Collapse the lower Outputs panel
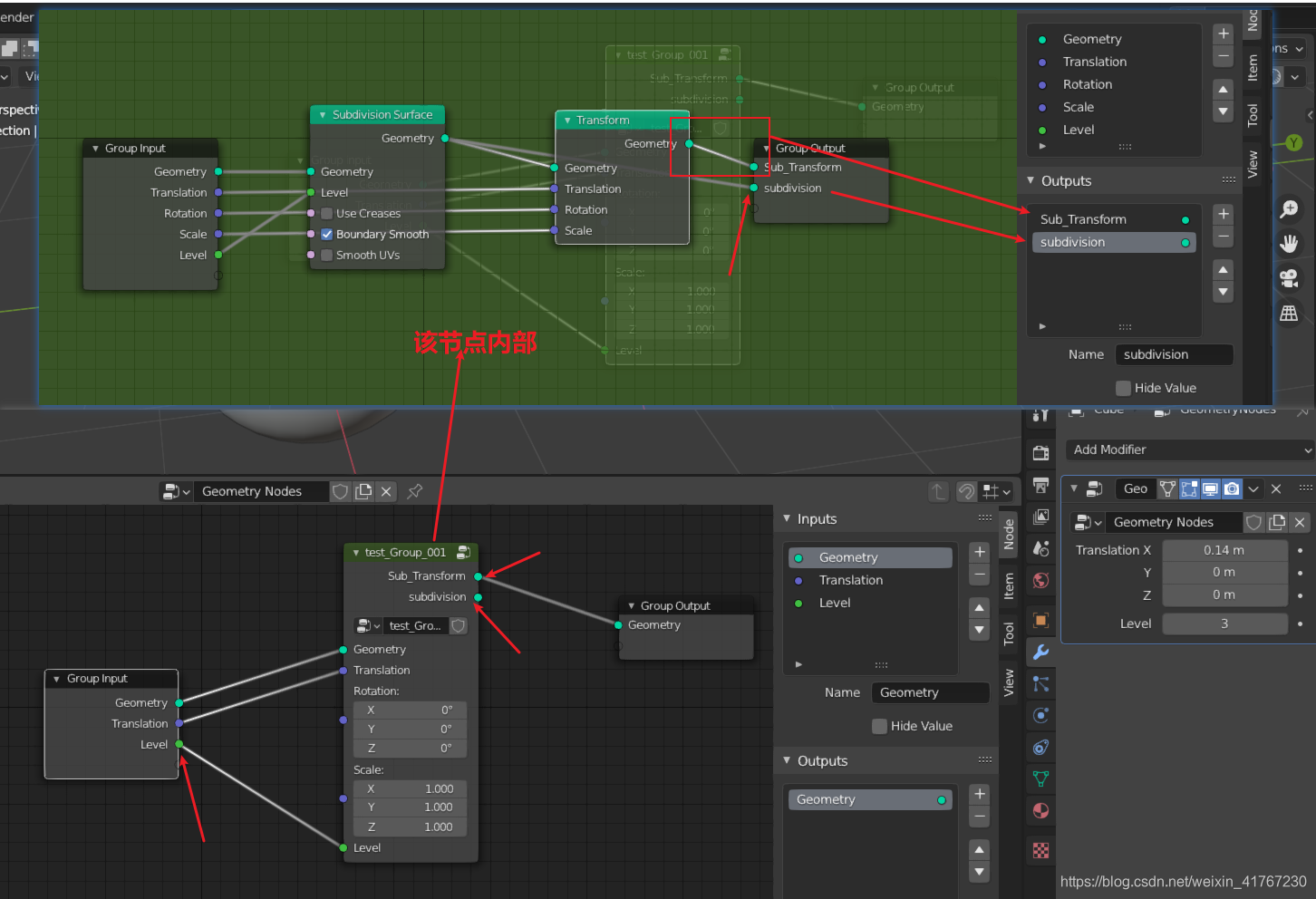Viewport: 1316px width, 899px height. coord(787,760)
